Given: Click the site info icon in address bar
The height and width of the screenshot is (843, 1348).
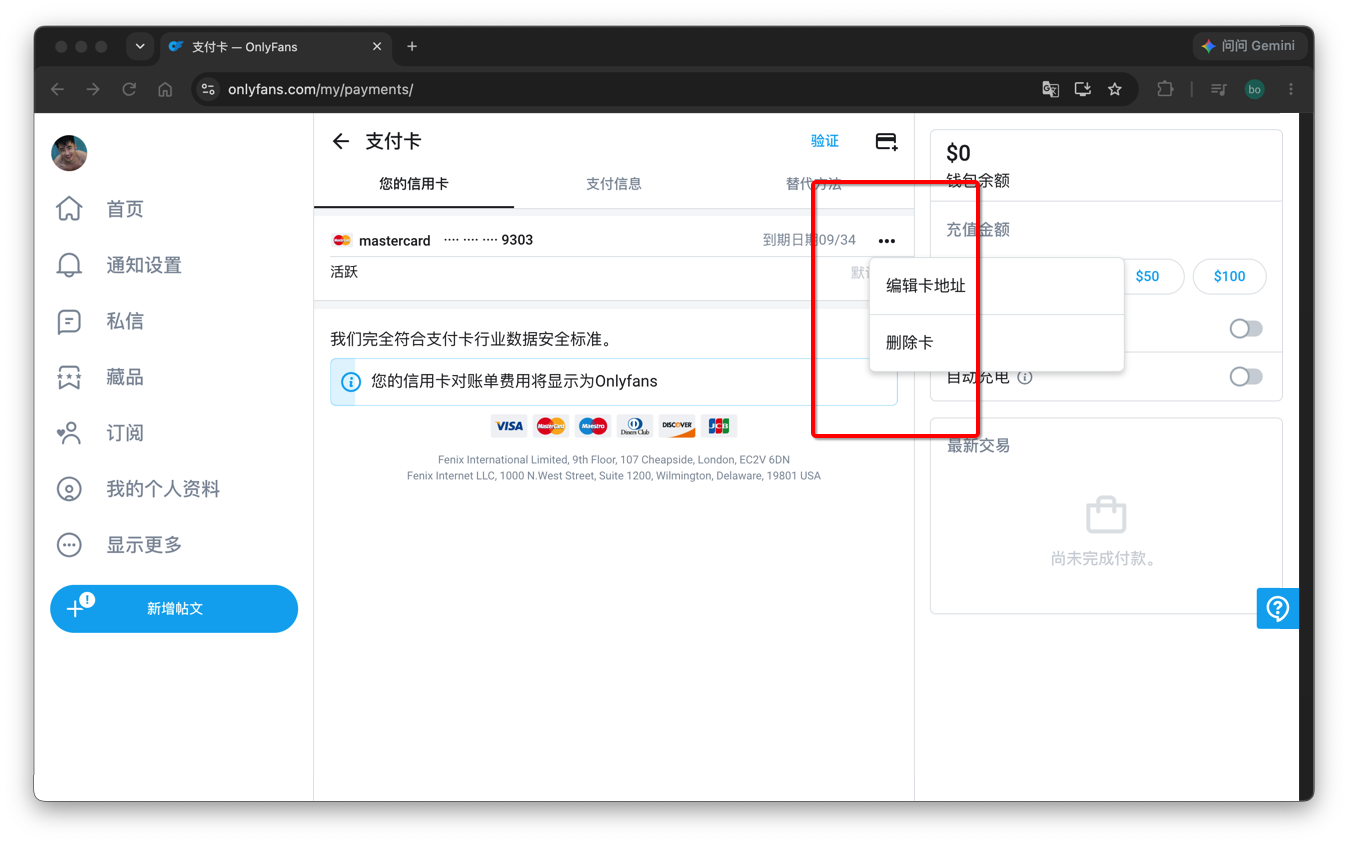Looking at the screenshot, I should 208,89.
